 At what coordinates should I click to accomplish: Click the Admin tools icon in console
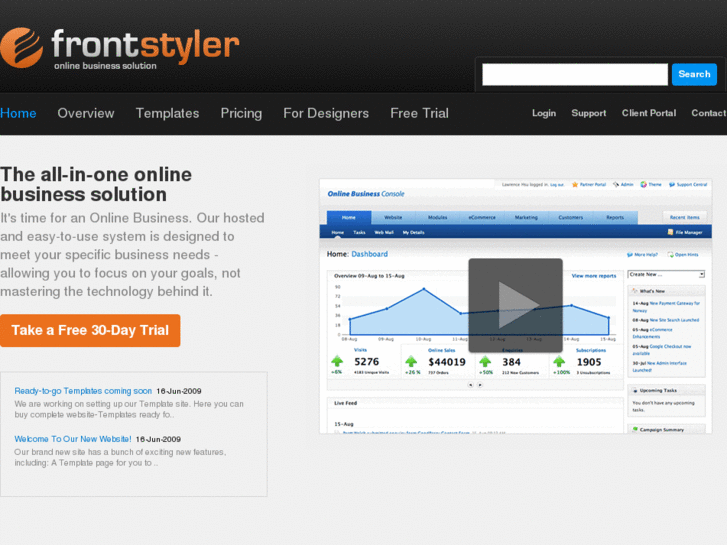(616, 185)
